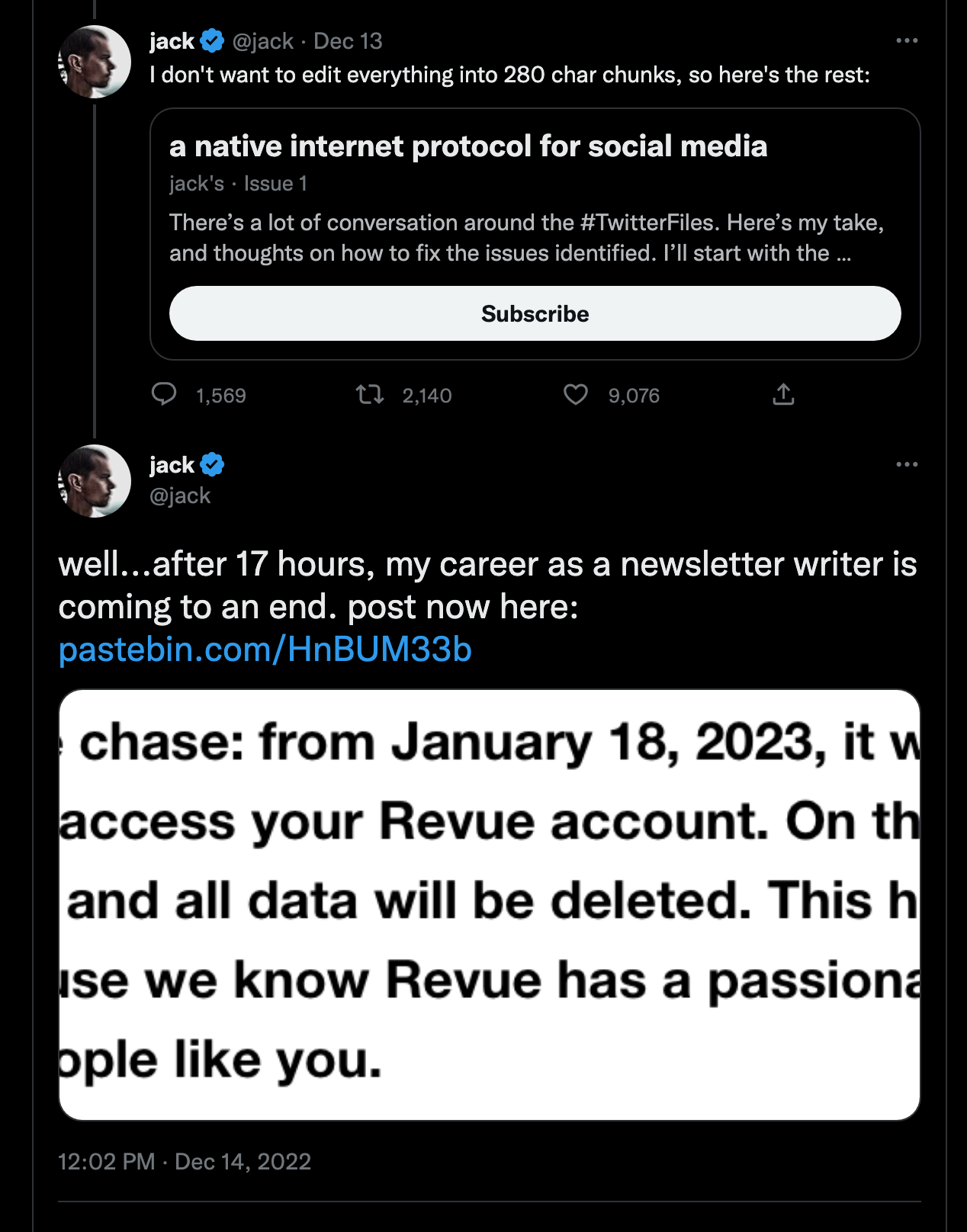This screenshot has width=967, height=1232.
Task: Click the verified badge on the second tweet
Action: tap(212, 464)
